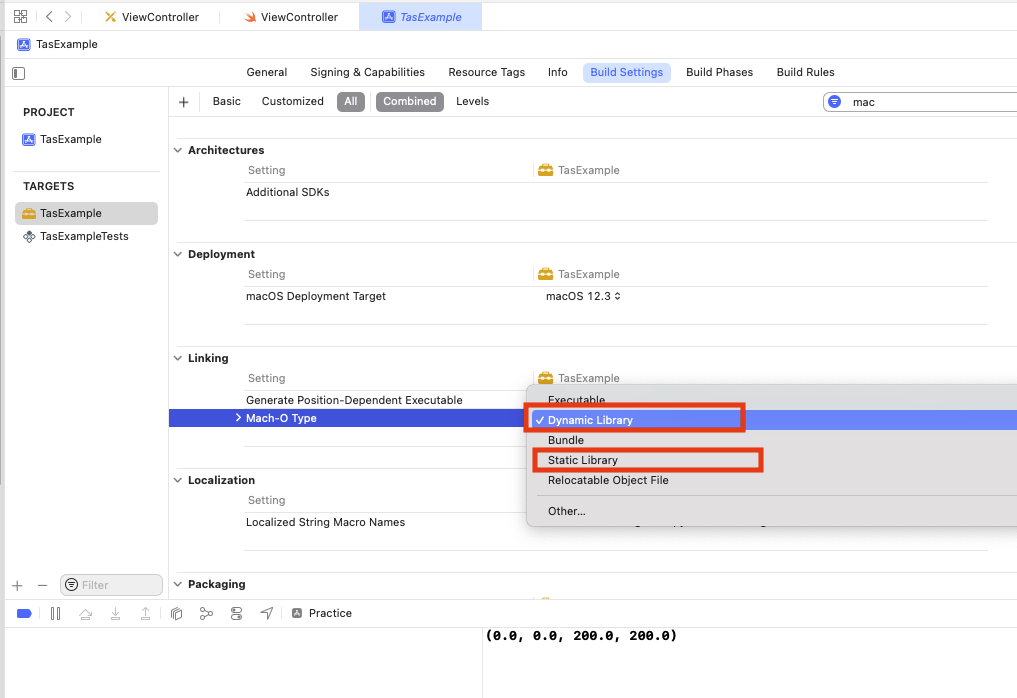The width and height of the screenshot is (1017, 698).
Task: Open environment overrides
Action: pos(237,613)
